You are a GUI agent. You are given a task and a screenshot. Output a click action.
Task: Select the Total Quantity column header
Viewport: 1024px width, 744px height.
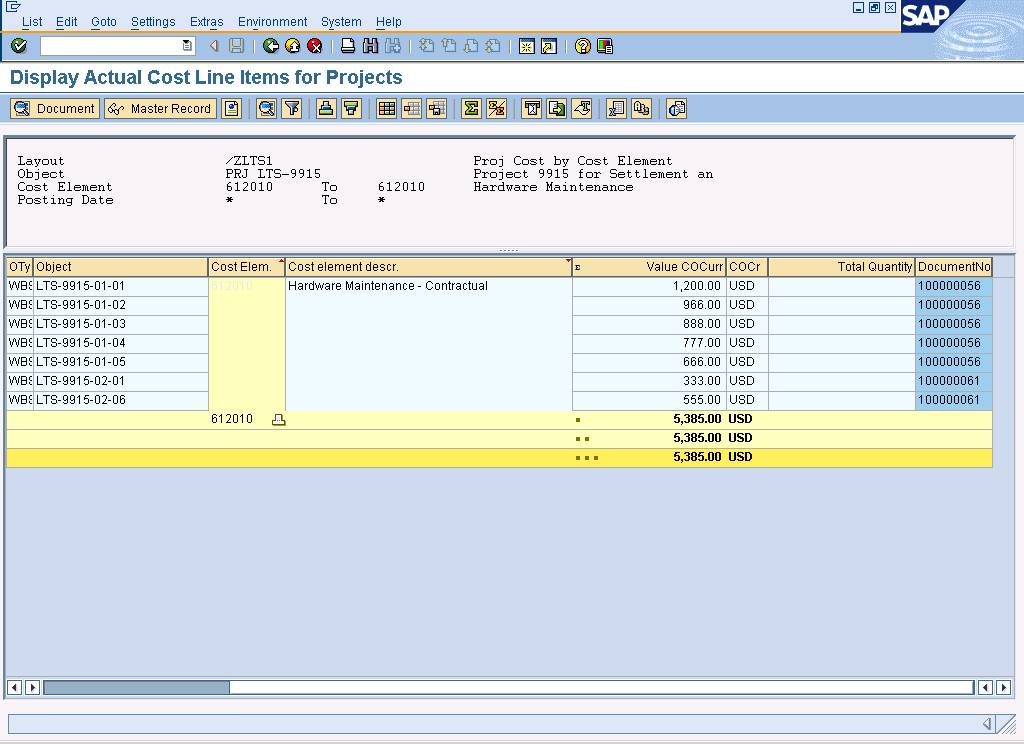(x=841, y=267)
